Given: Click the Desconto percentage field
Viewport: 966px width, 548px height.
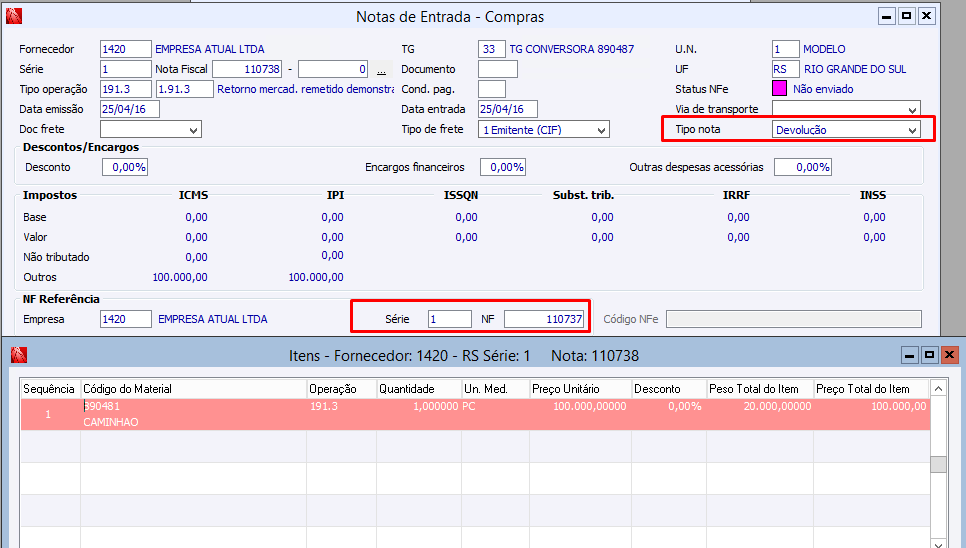Looking at the screenshot, I should pyautogui.click(x=125, y=167).
